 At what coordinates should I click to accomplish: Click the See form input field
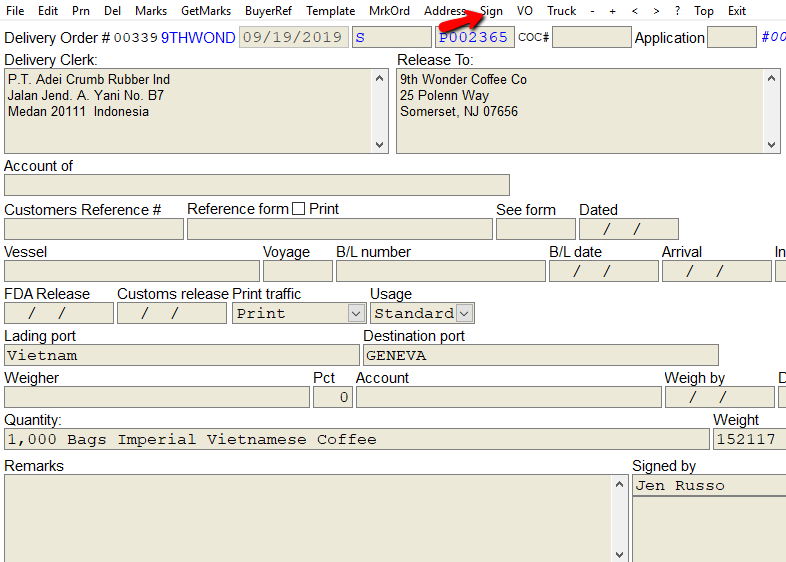[x=536, y=229]
